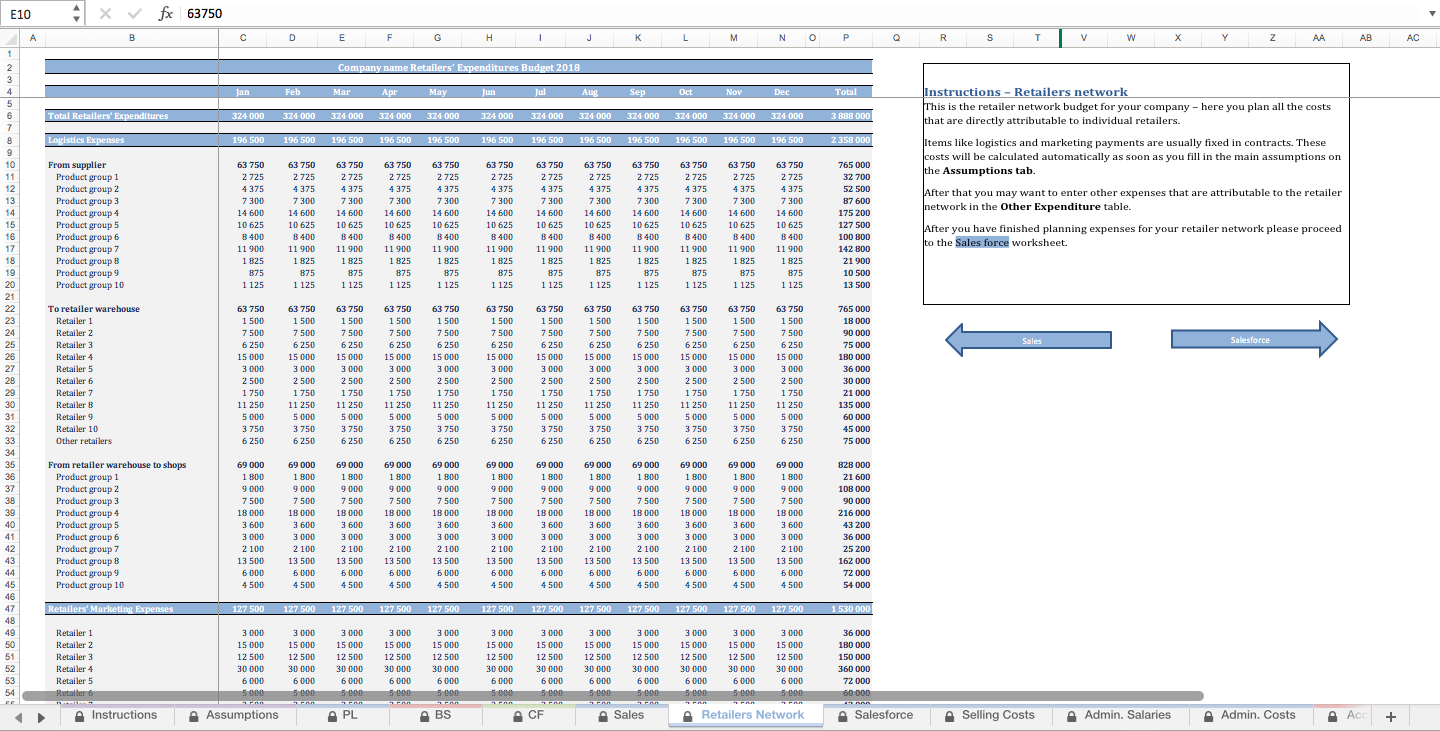Select column AC via its header
The image size is (1440, 731).
1413,38
